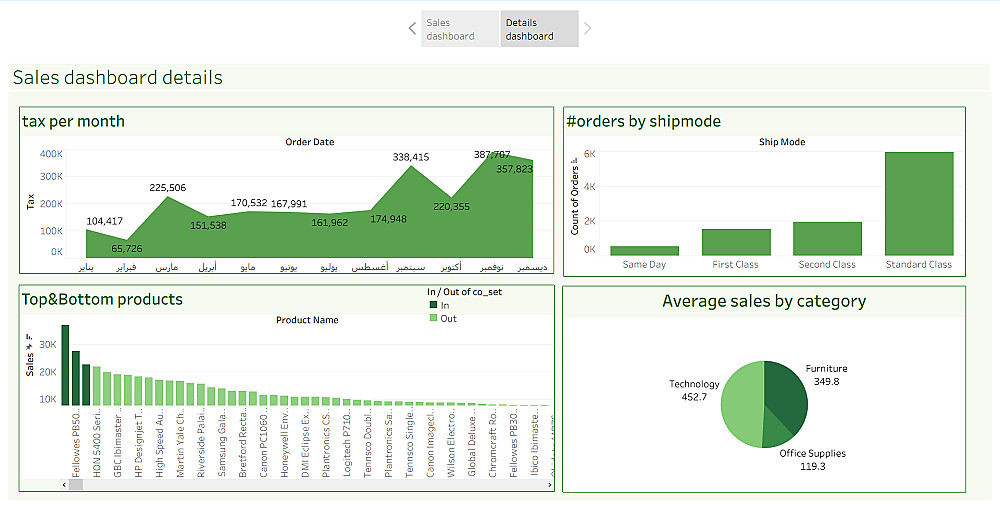Click the Plantronics Sa.. product label
Screen dimensions: 1000x507
(388, 445)
